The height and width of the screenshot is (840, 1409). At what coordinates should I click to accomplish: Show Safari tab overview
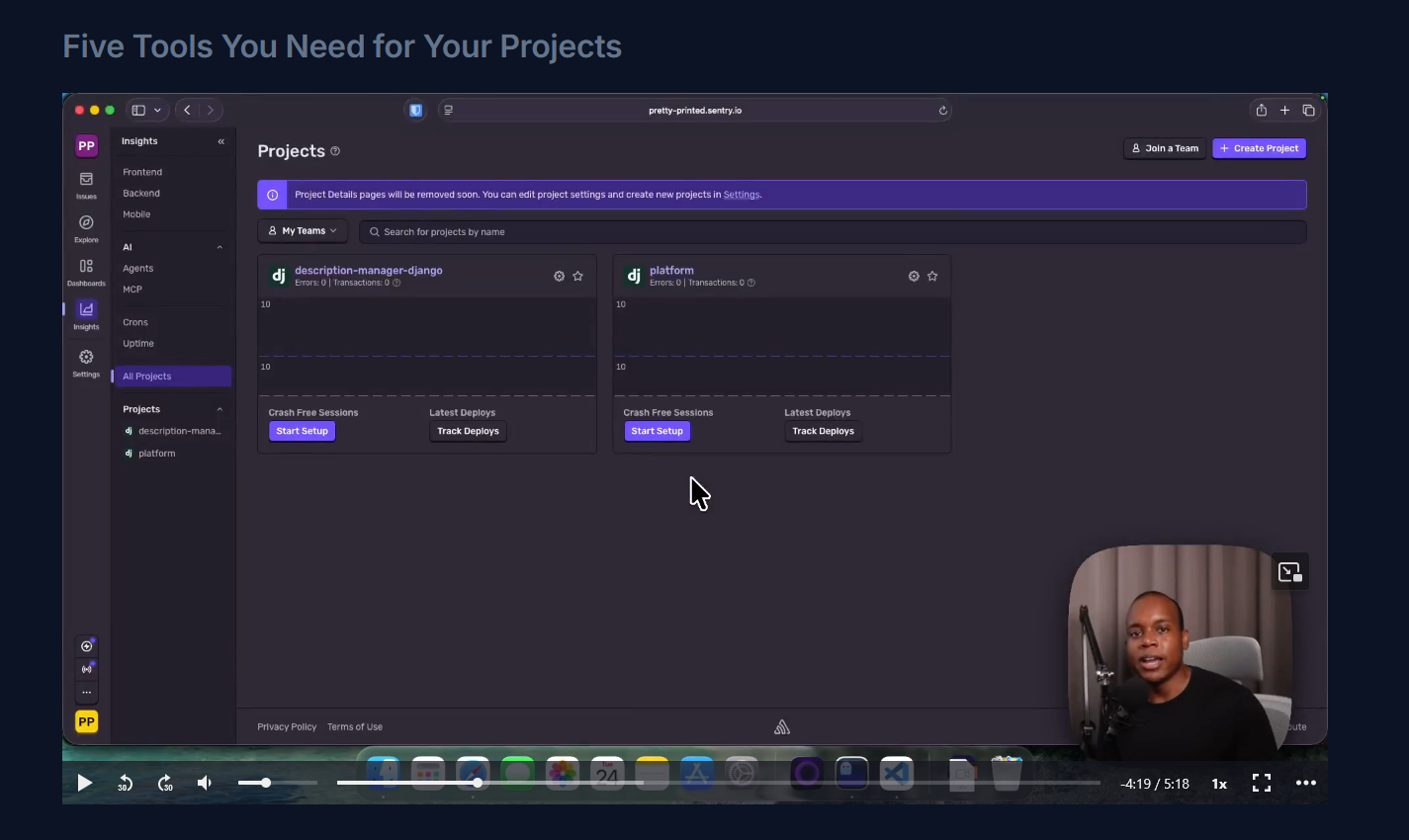click(1308, 110)
